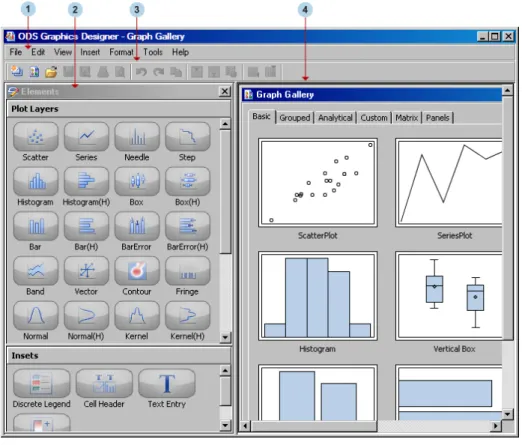
Task: Switch to the Analytical gallery tab
Action: click(x=335, y=118)
